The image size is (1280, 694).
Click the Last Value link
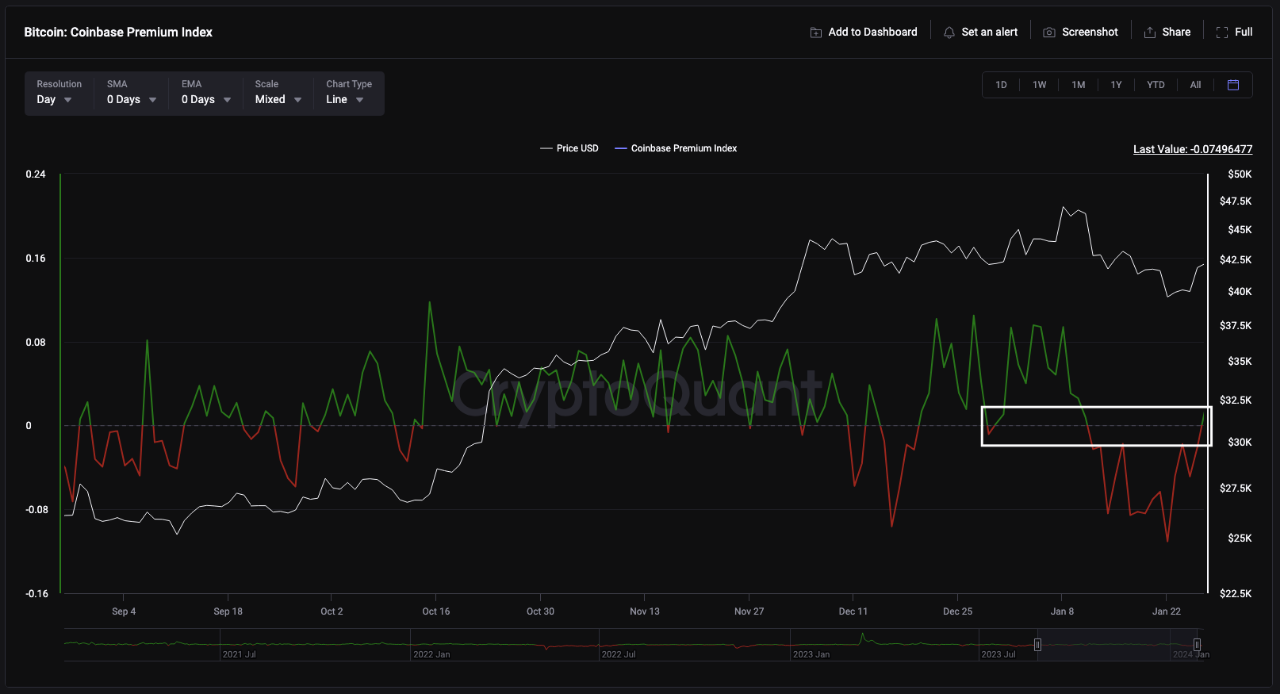[1192, 148]
